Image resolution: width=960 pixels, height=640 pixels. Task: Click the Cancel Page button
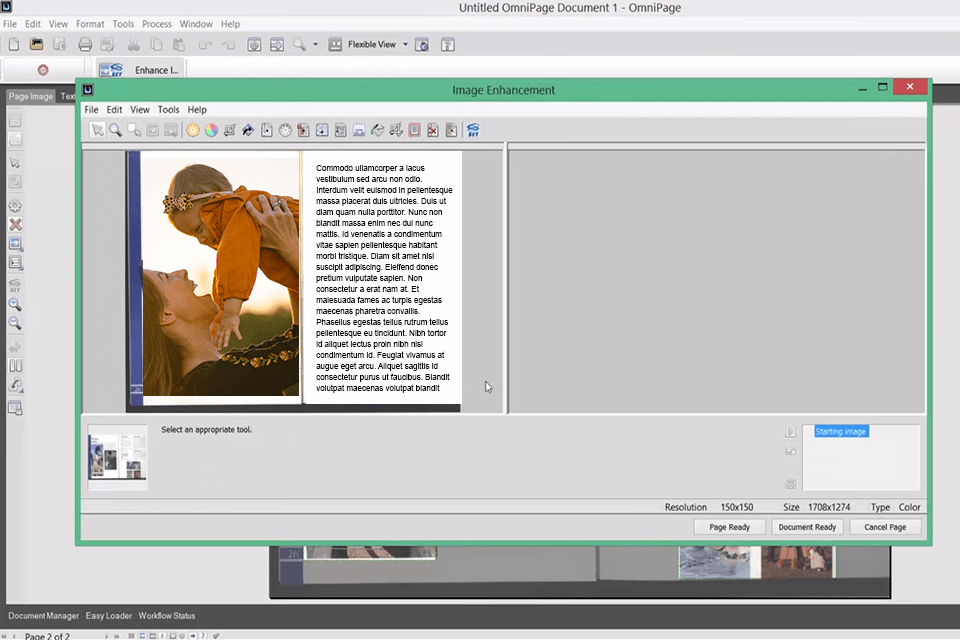click(885, 527)
